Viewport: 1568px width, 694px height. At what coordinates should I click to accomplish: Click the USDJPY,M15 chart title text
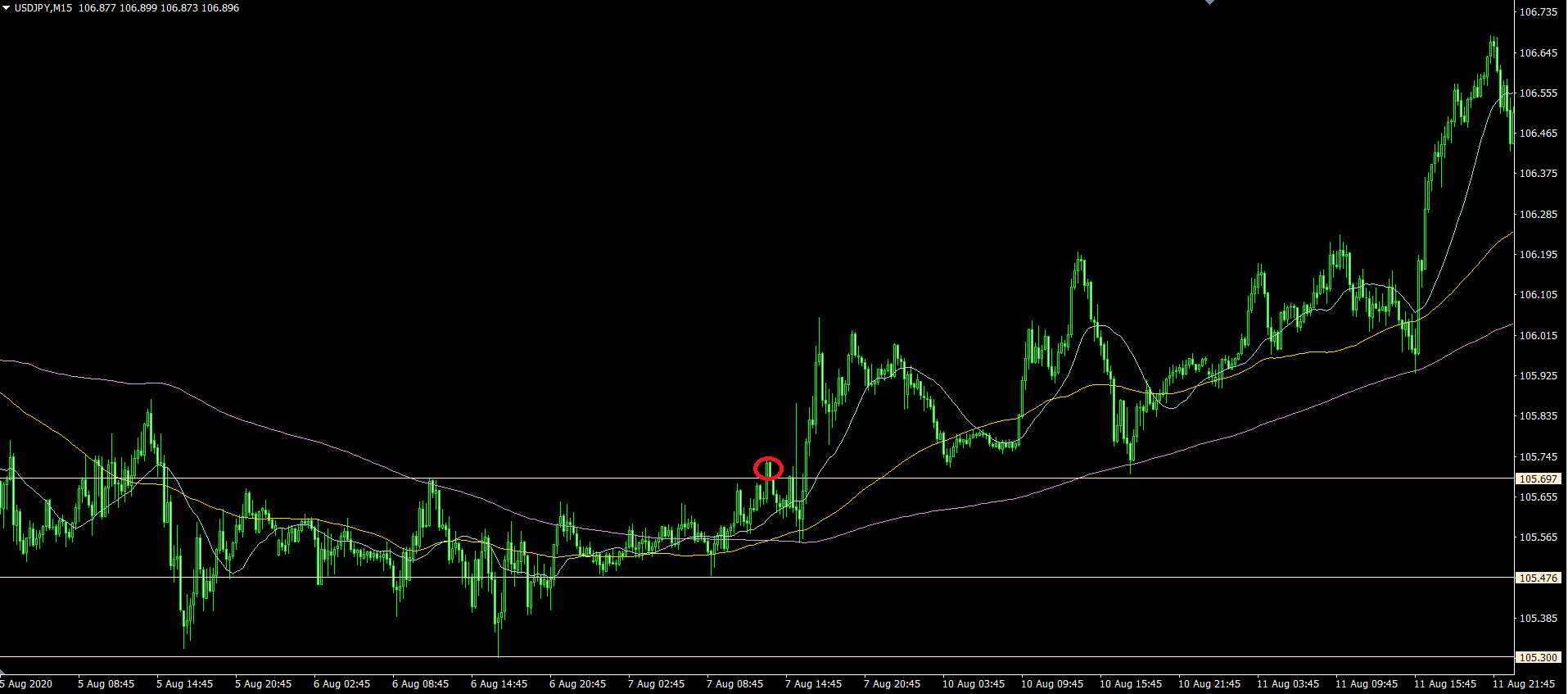[x=43, y=8]
